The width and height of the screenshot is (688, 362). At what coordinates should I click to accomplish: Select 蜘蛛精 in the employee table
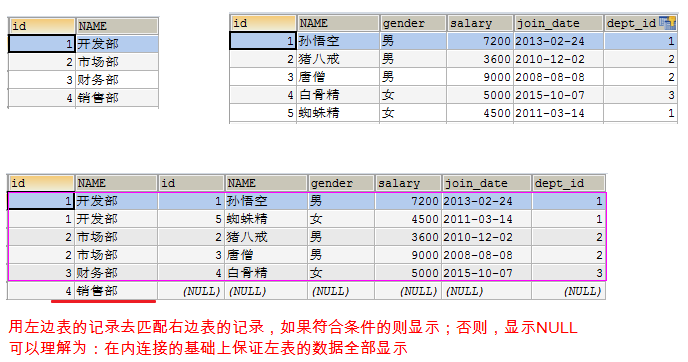337,113
